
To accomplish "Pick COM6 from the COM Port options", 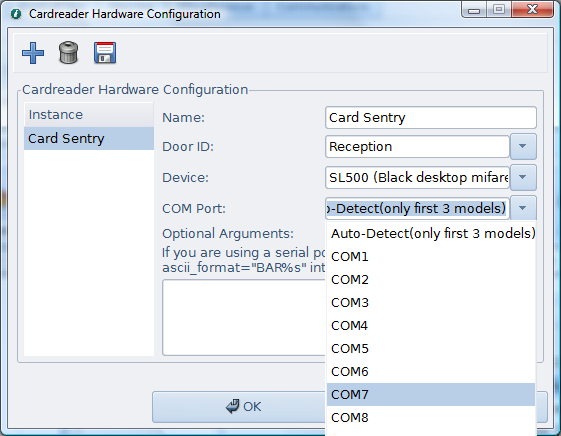I will (x=431, y=372).
